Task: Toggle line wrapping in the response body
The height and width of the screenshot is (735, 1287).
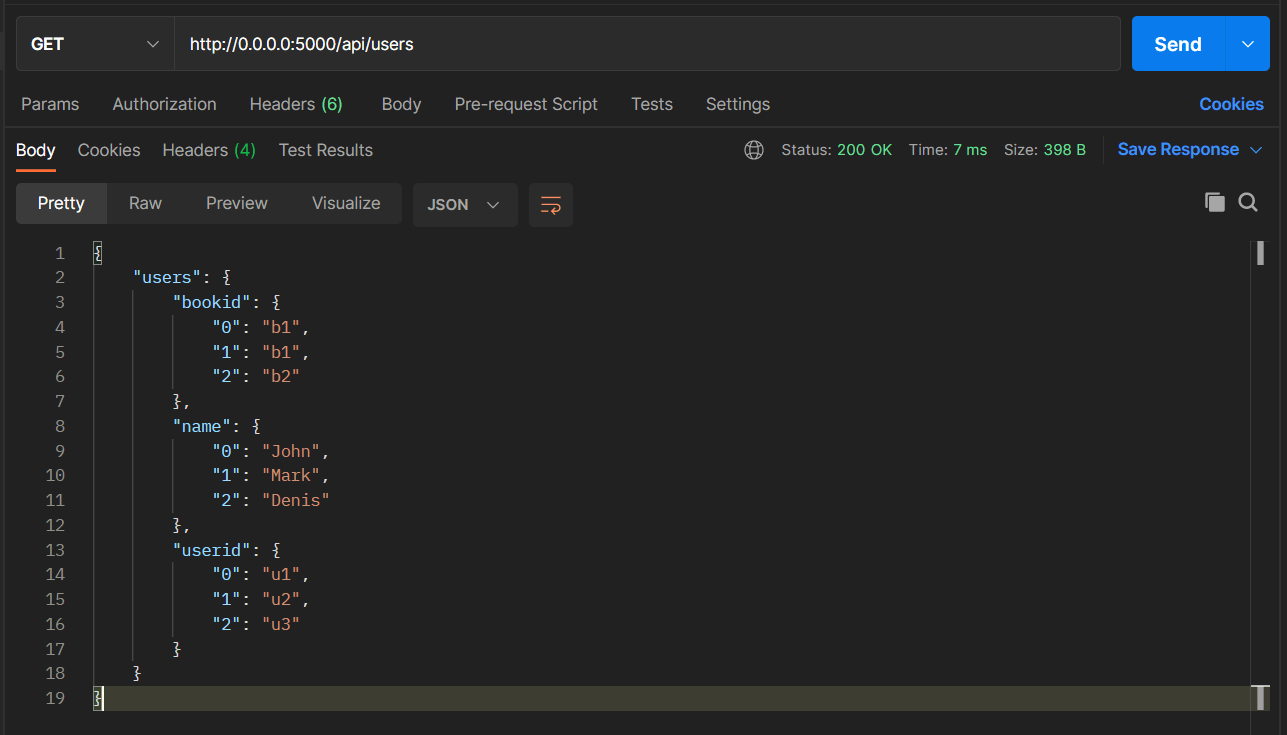Action: [x=551, y=204]
